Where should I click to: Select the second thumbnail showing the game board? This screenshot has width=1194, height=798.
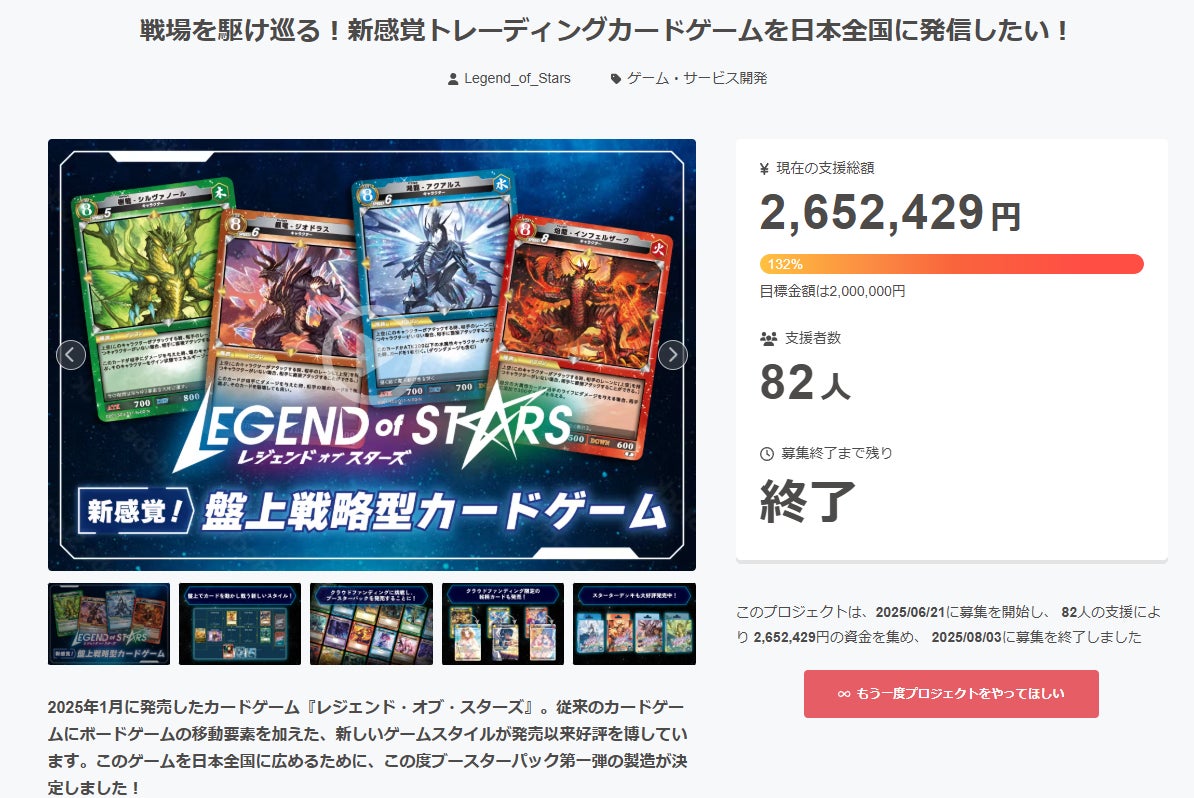click(x=240, y=624)
